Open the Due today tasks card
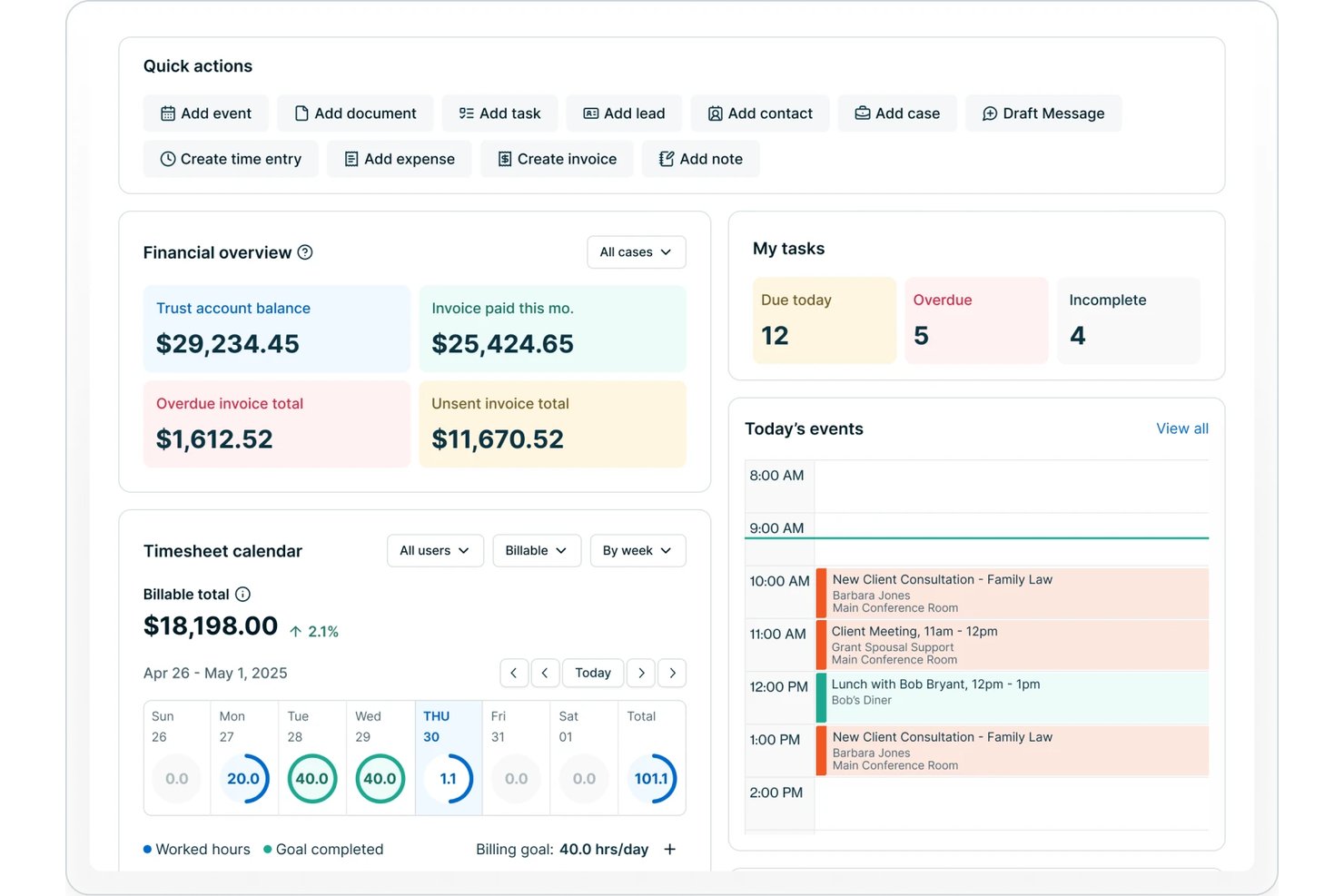 click(824, 320)
